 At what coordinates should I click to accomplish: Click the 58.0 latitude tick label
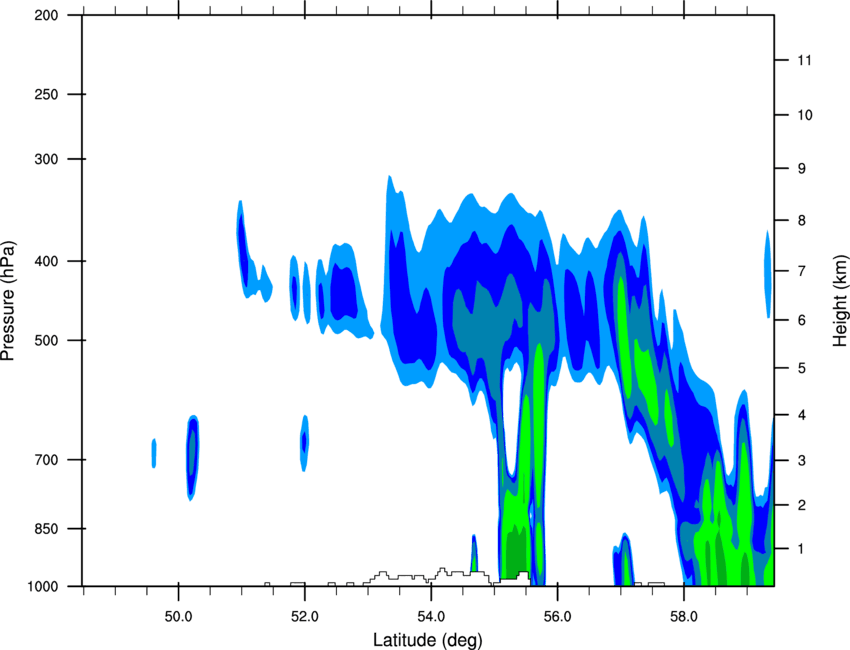pyautogui.click(x=684, y=617)
